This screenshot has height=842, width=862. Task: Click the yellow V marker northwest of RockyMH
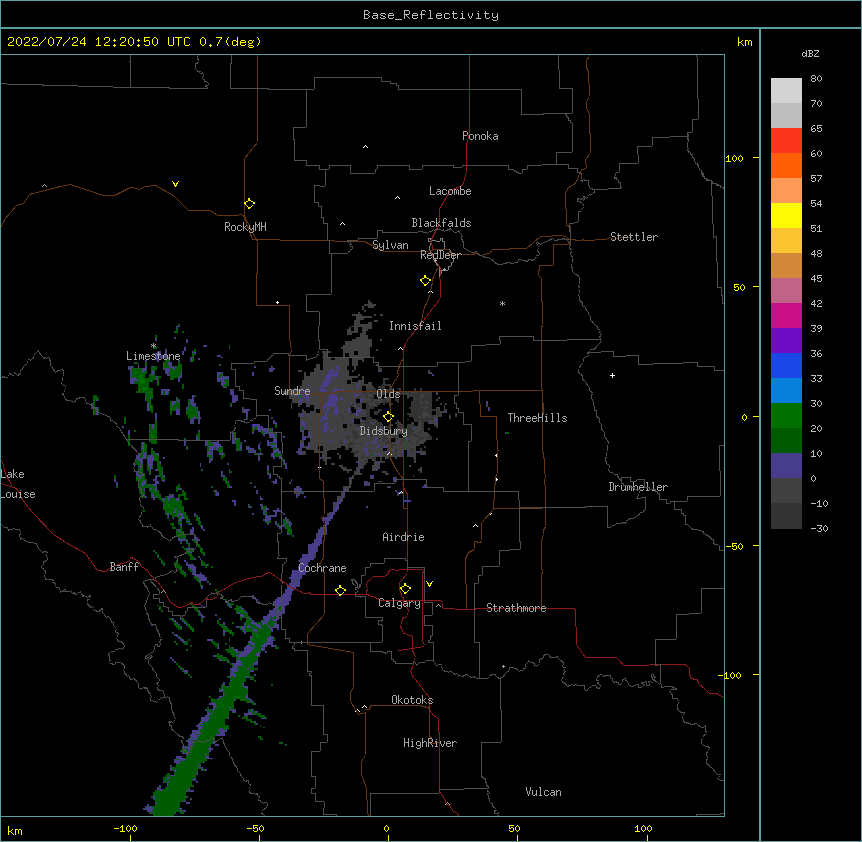pos(175,184)
